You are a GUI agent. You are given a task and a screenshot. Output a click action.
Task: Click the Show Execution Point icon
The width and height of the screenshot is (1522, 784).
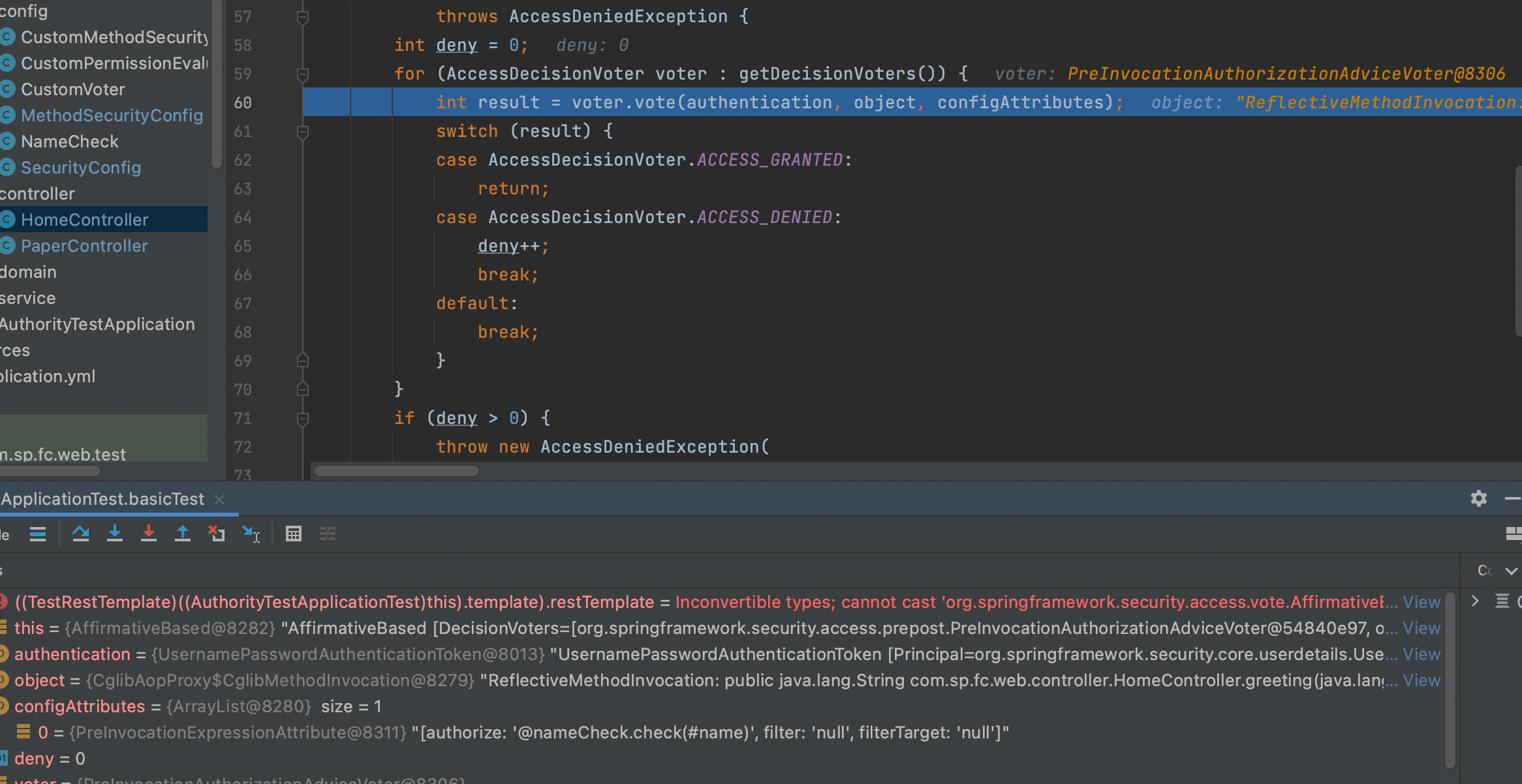[x=38, y=534]
